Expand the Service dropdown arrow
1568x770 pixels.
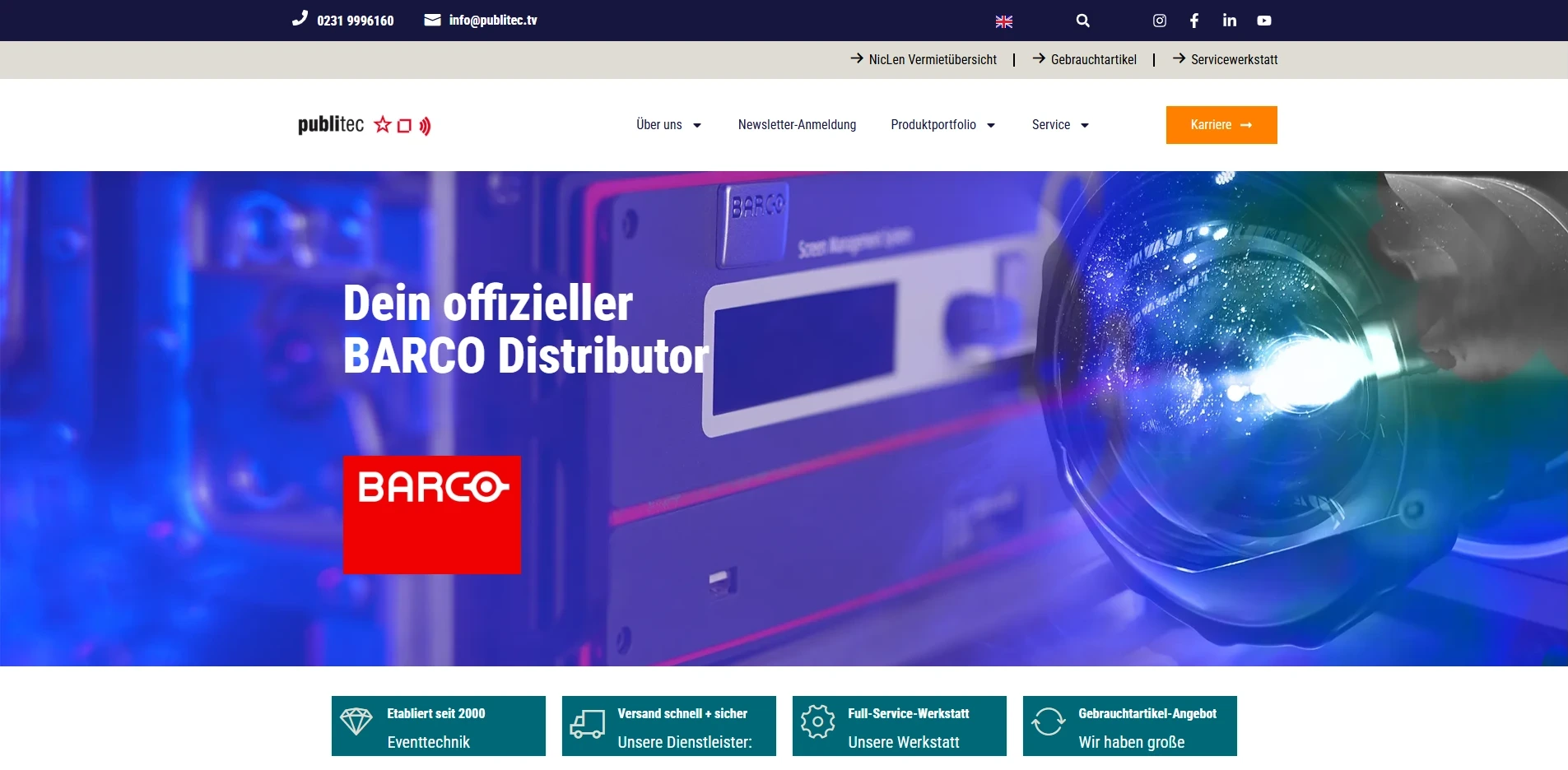point(1085,126)
